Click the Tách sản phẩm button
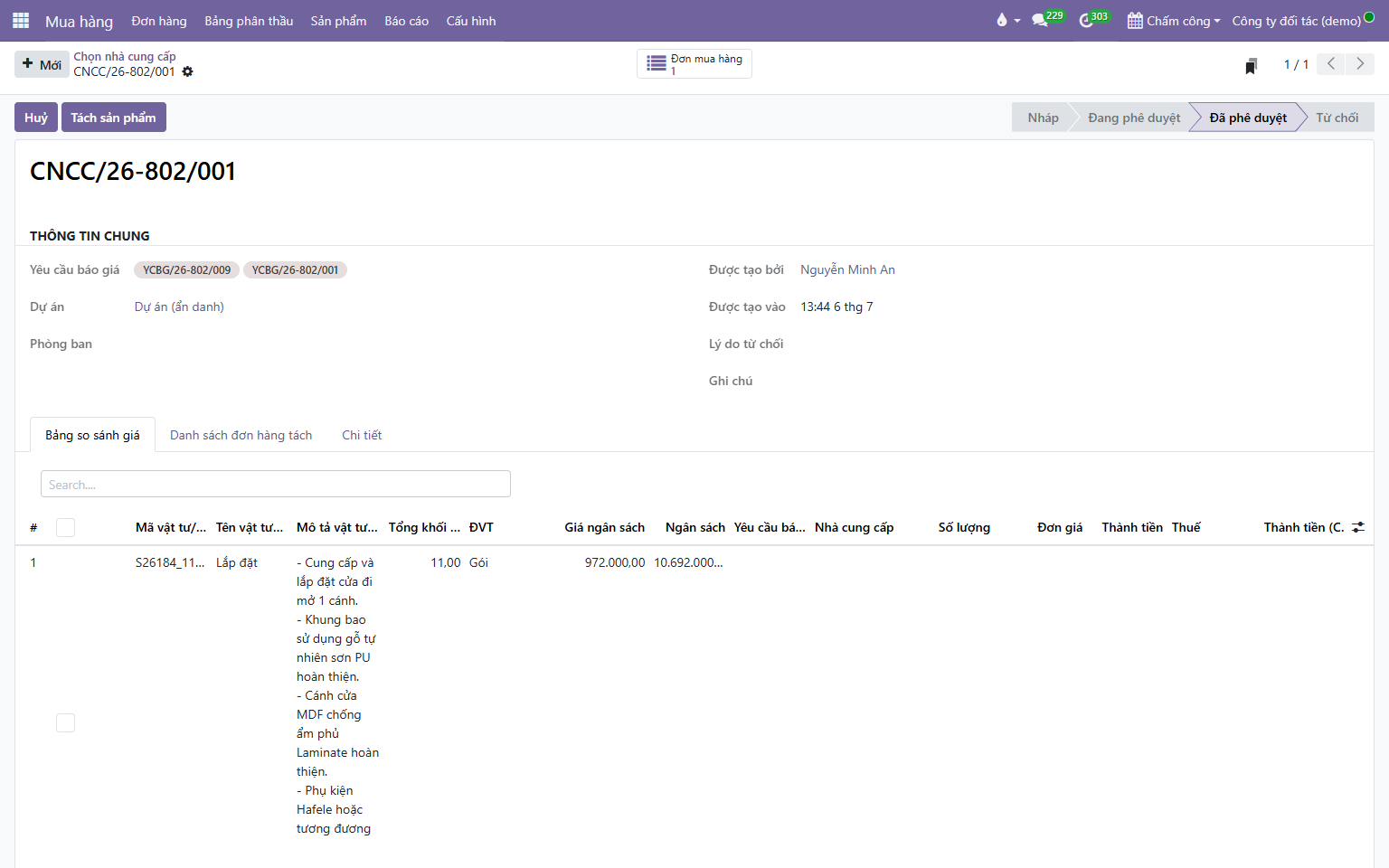 [x=114, y=118]
